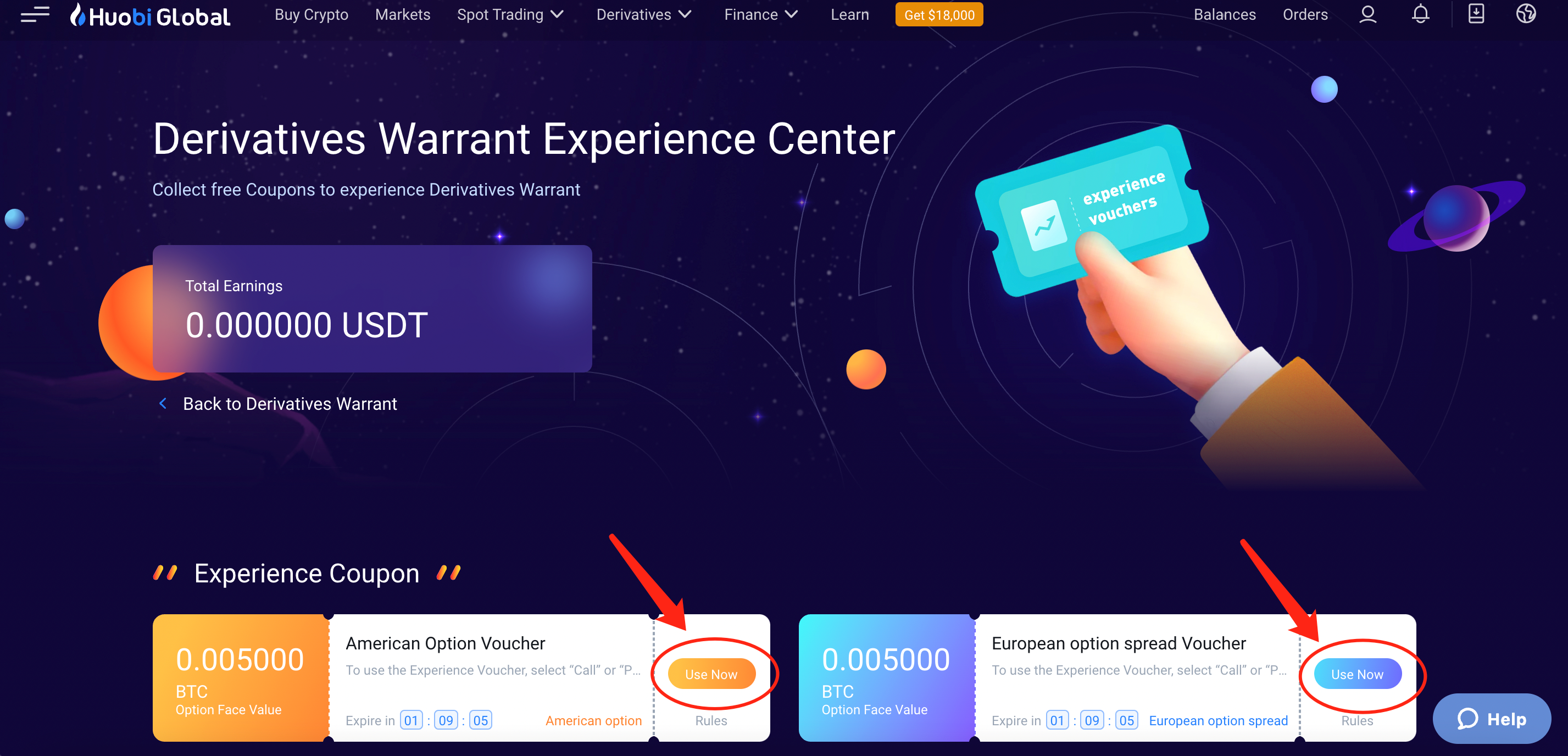Image resolution: width=1568 pixels, height=756 pixels.
Task: Open the Buy Crypto menu item
Action: (x=311, y=15)
